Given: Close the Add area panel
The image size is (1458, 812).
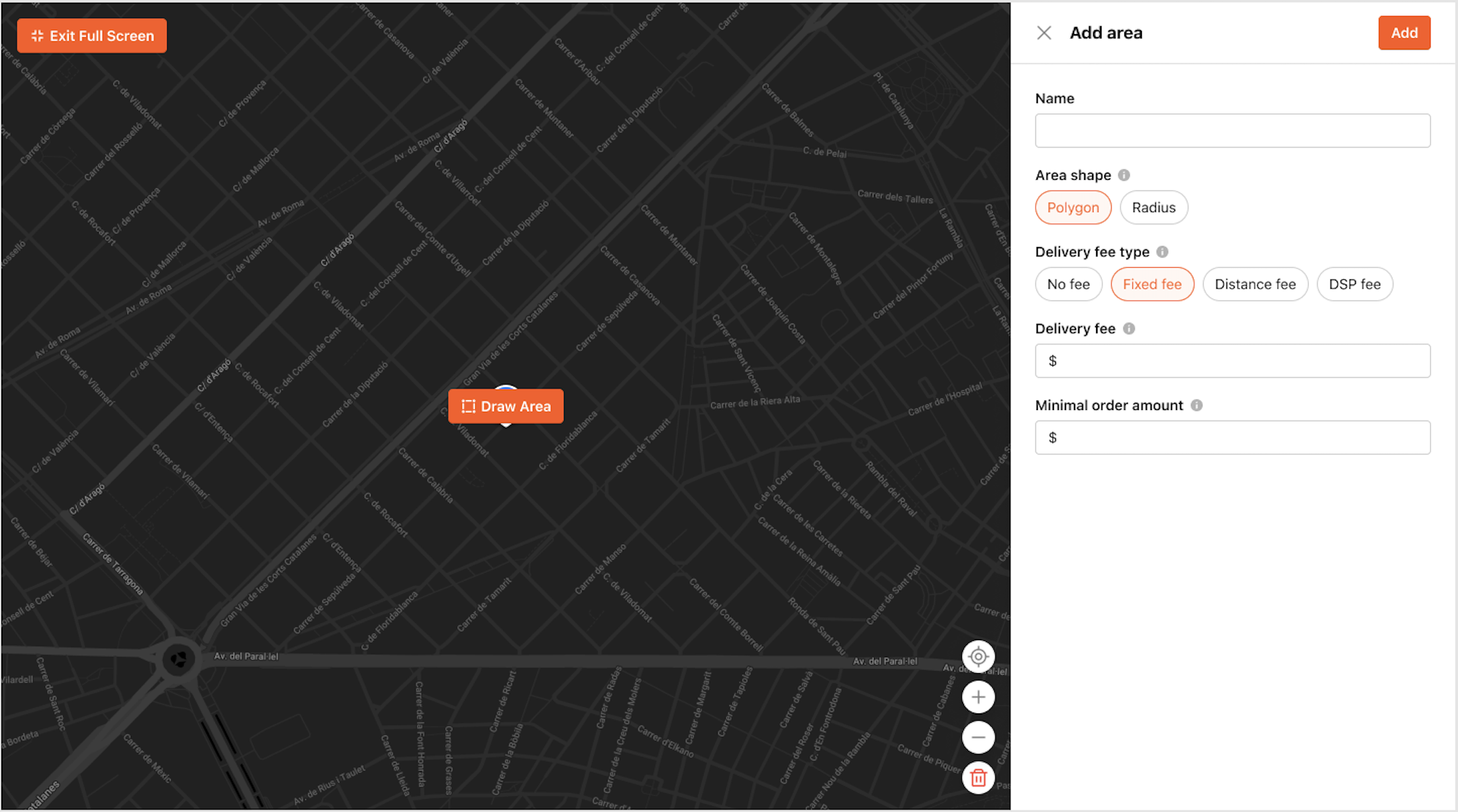Looking at the screenshot, I should (1044, 33).
